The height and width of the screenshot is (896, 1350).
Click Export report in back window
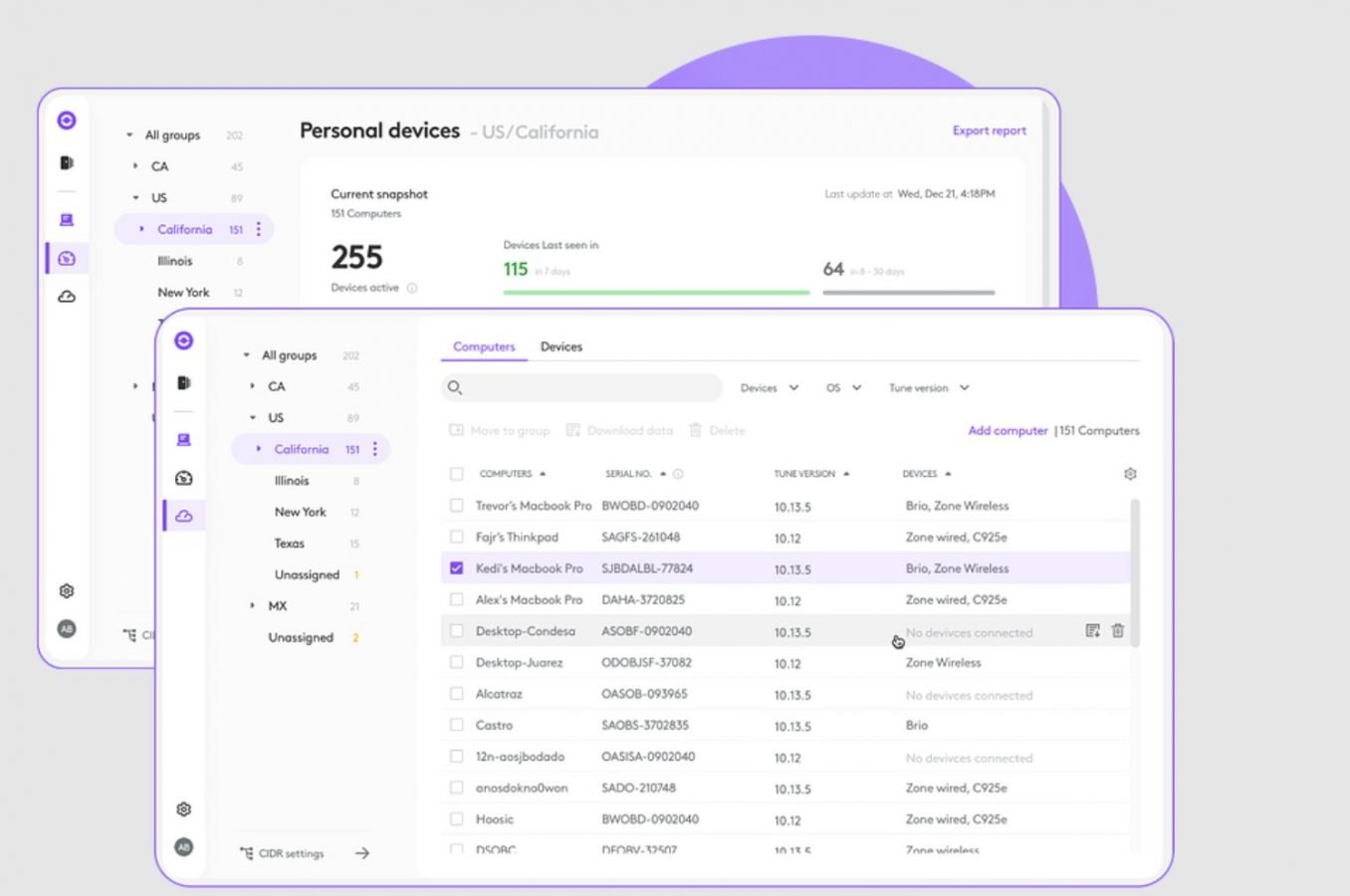pyautogui.click(x=989, y=130)
